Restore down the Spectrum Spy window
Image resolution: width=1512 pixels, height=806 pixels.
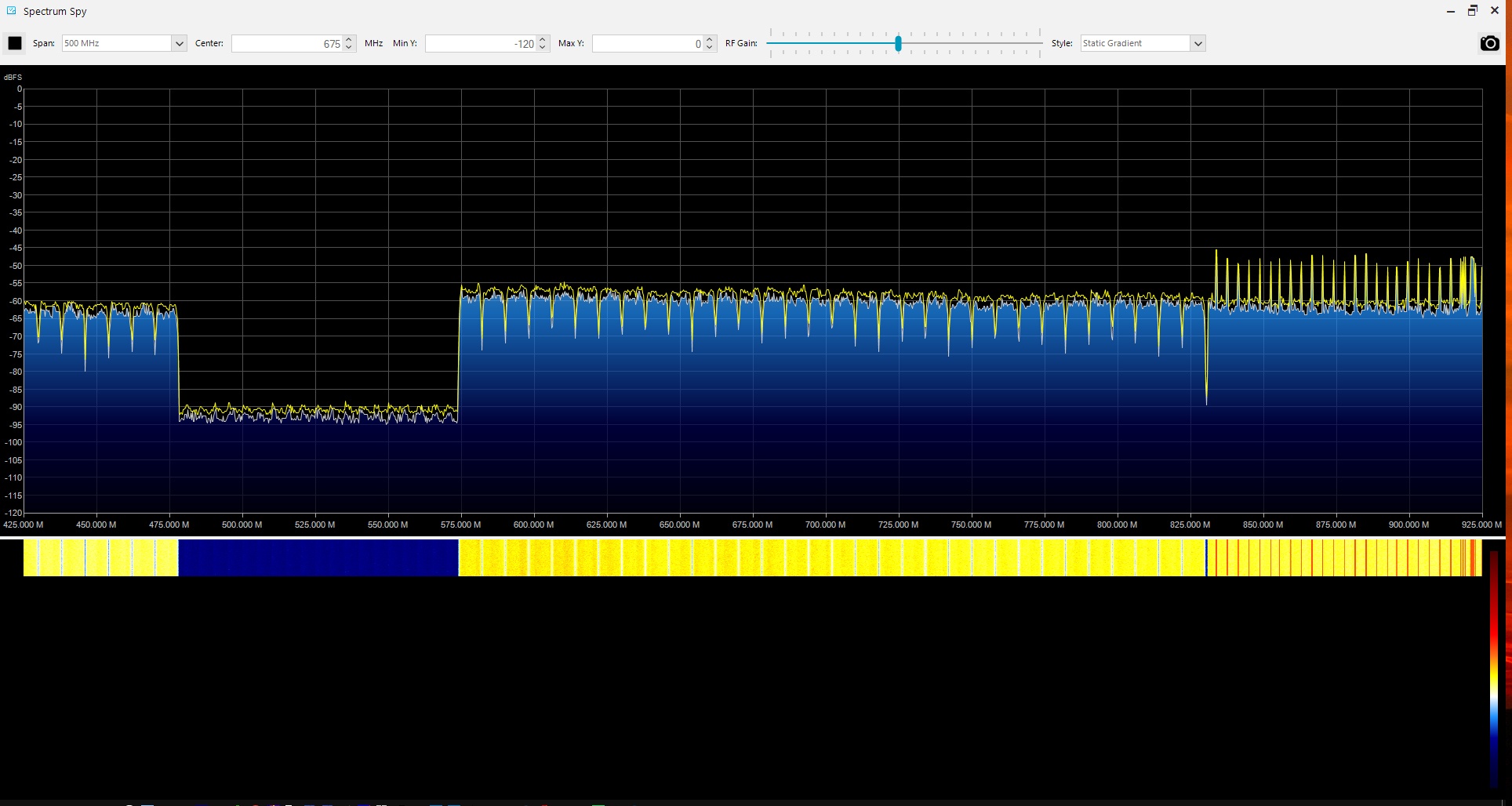coord(1472,11)
